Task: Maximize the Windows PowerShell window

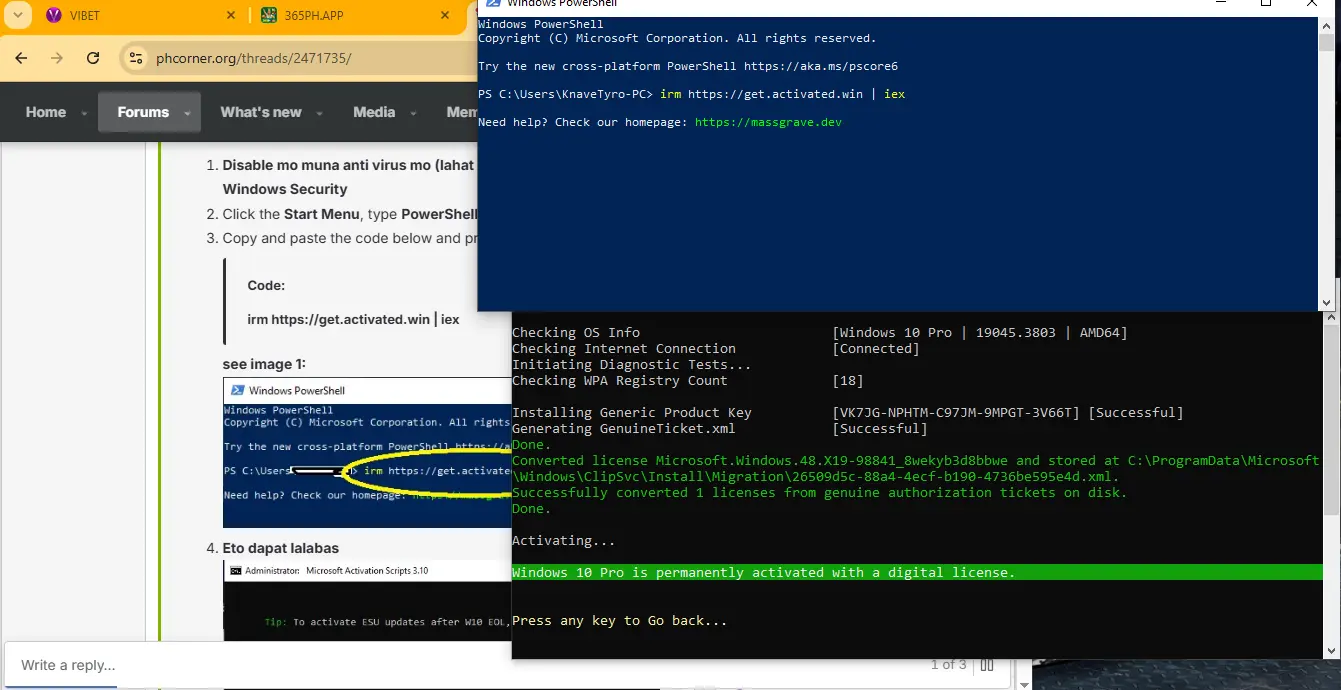Action: (x=1266, y=4)
